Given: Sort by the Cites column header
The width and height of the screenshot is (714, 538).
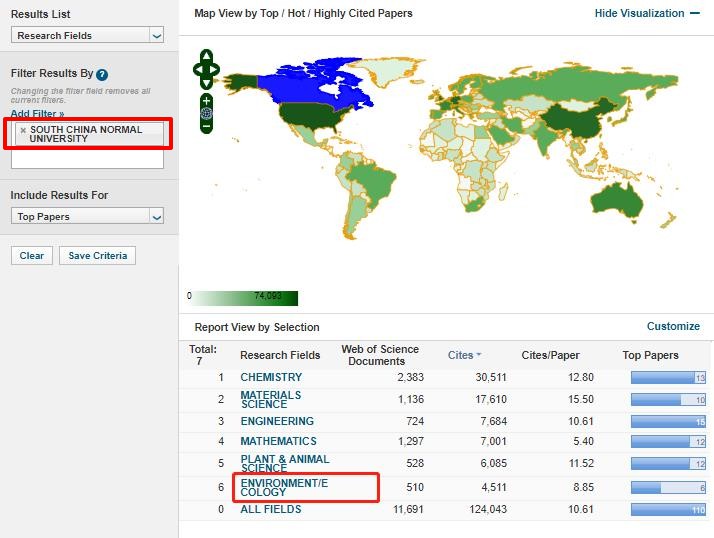Looking at the screenshot, I should click(464, 355).
